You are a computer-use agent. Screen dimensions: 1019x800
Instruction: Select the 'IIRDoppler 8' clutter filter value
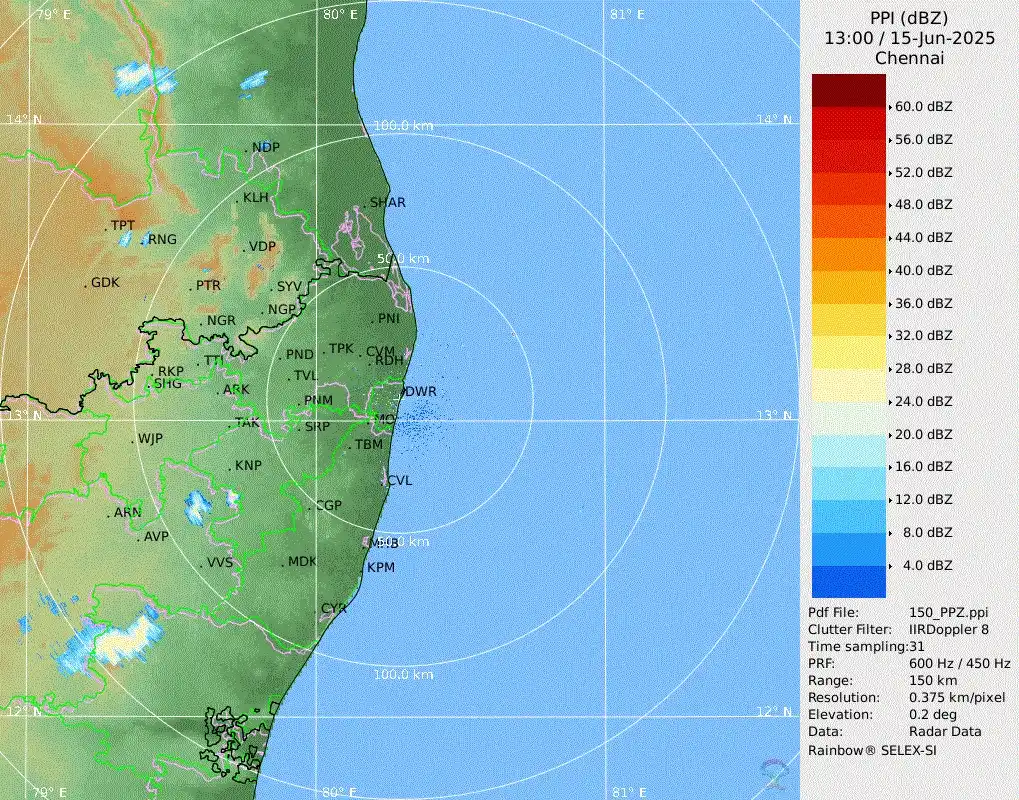click(x=949, y=630)
